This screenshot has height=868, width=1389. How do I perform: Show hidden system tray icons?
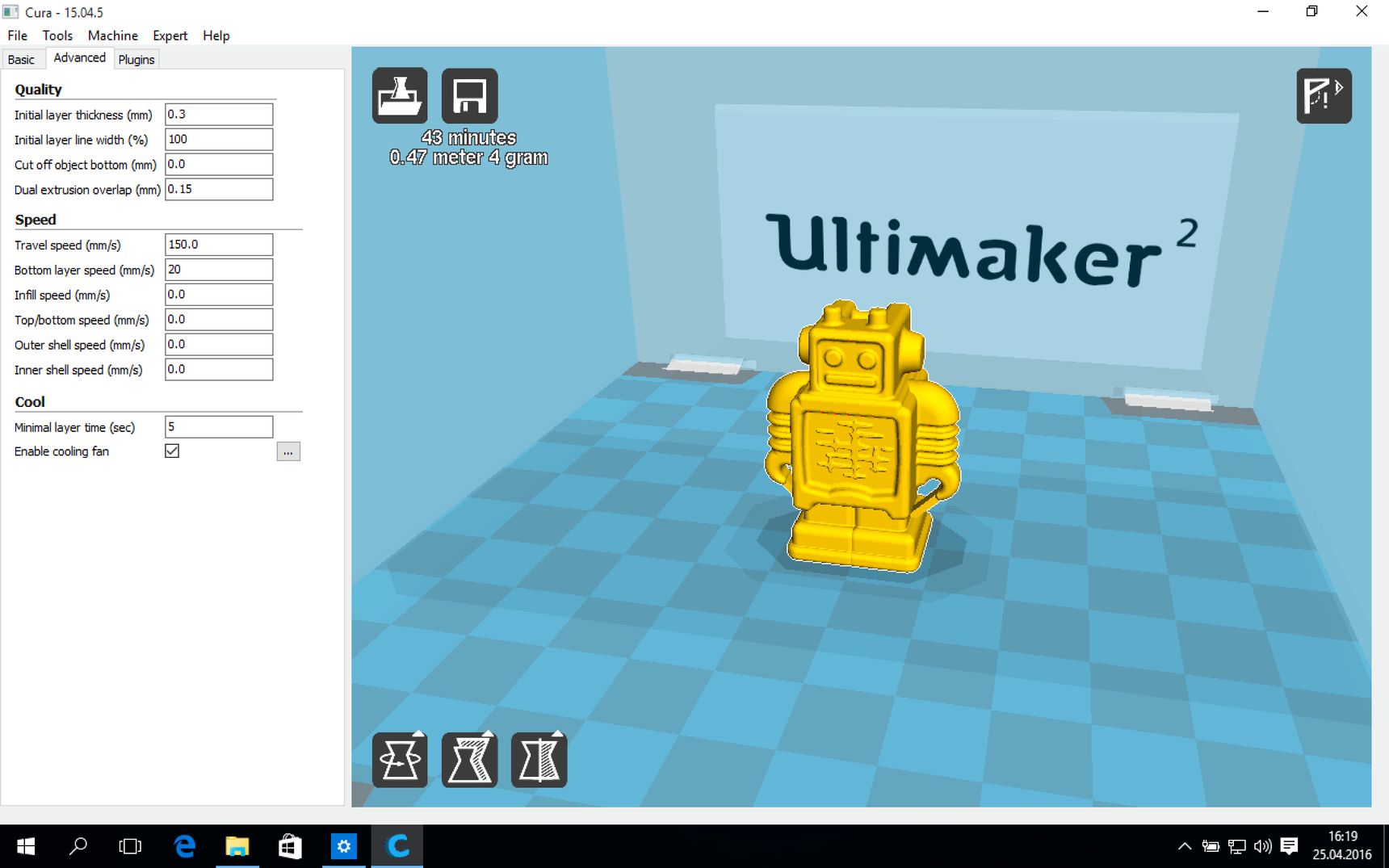[1185, 846]
